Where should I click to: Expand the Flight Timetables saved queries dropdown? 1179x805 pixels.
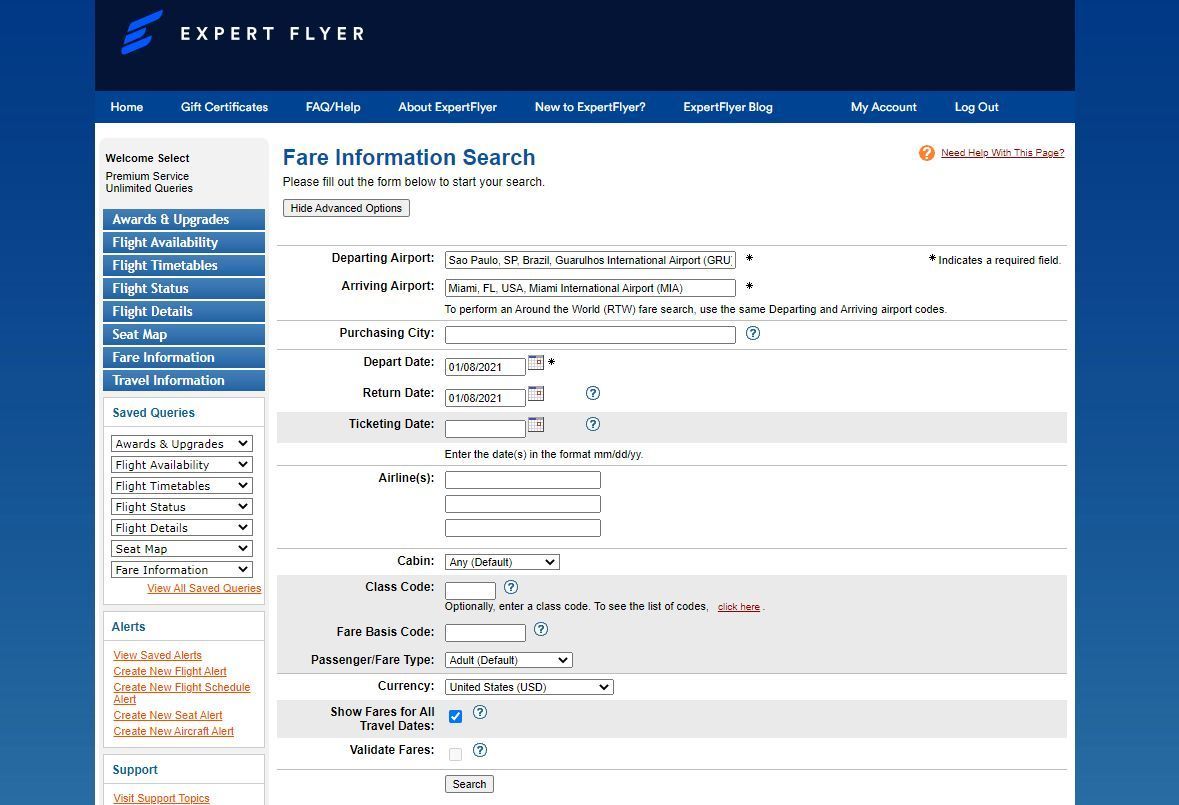182,486
